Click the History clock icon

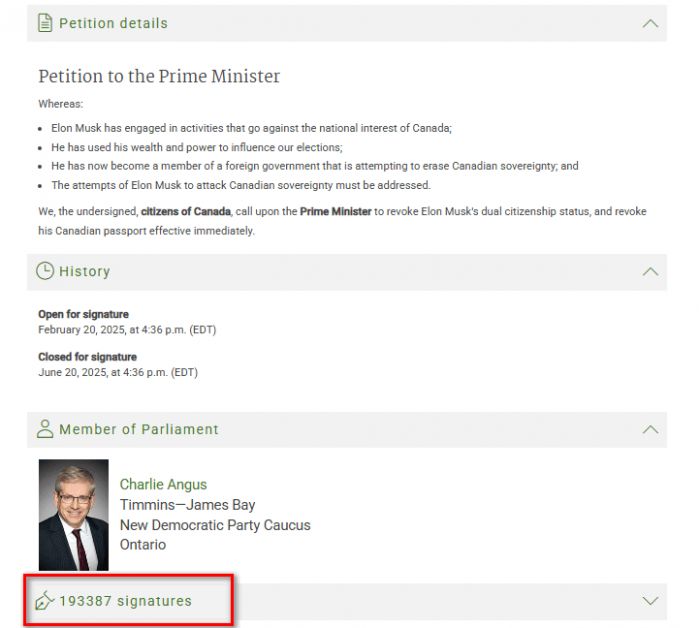click(x=45, y=271)
